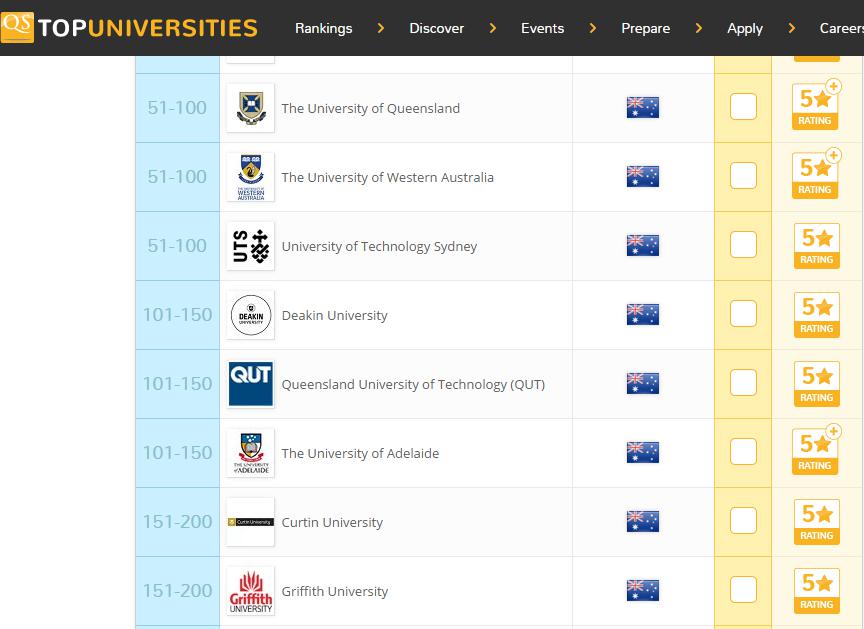Viewport: 864px width, 629px height.
Task: Select the Deakin University circular logo
Action: [250, 315]
